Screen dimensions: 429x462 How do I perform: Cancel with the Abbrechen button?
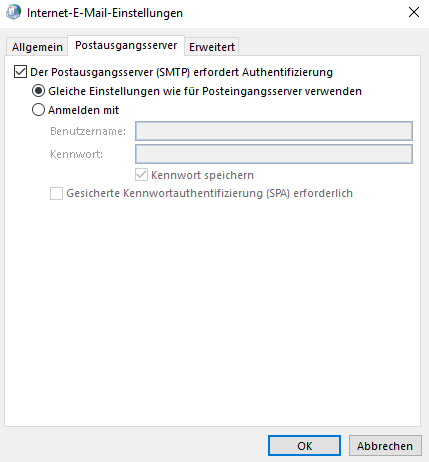385,446
